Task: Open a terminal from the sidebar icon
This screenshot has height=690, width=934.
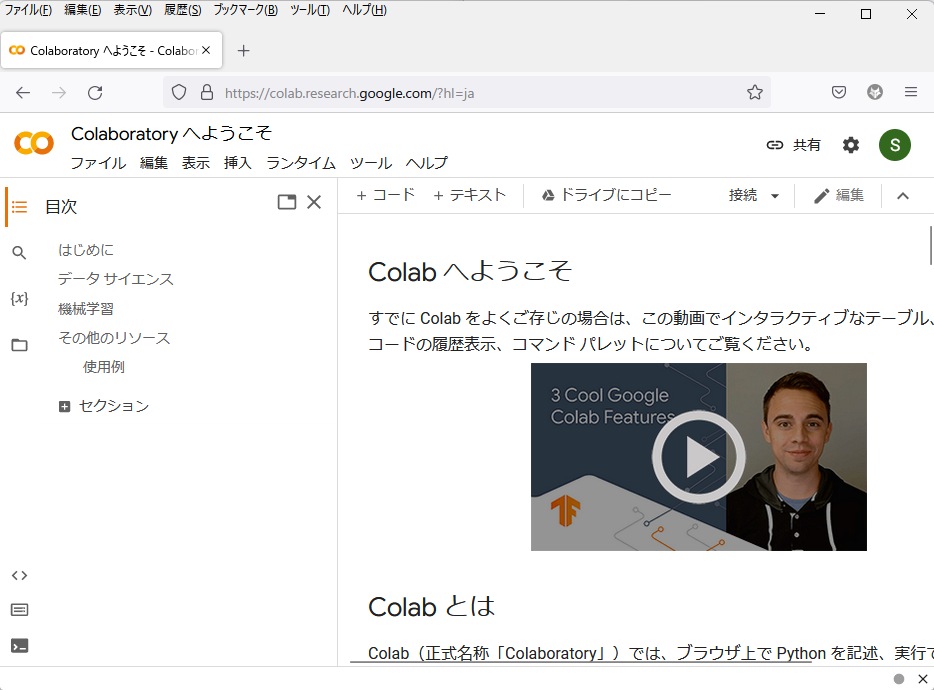Action: [19, 644]
